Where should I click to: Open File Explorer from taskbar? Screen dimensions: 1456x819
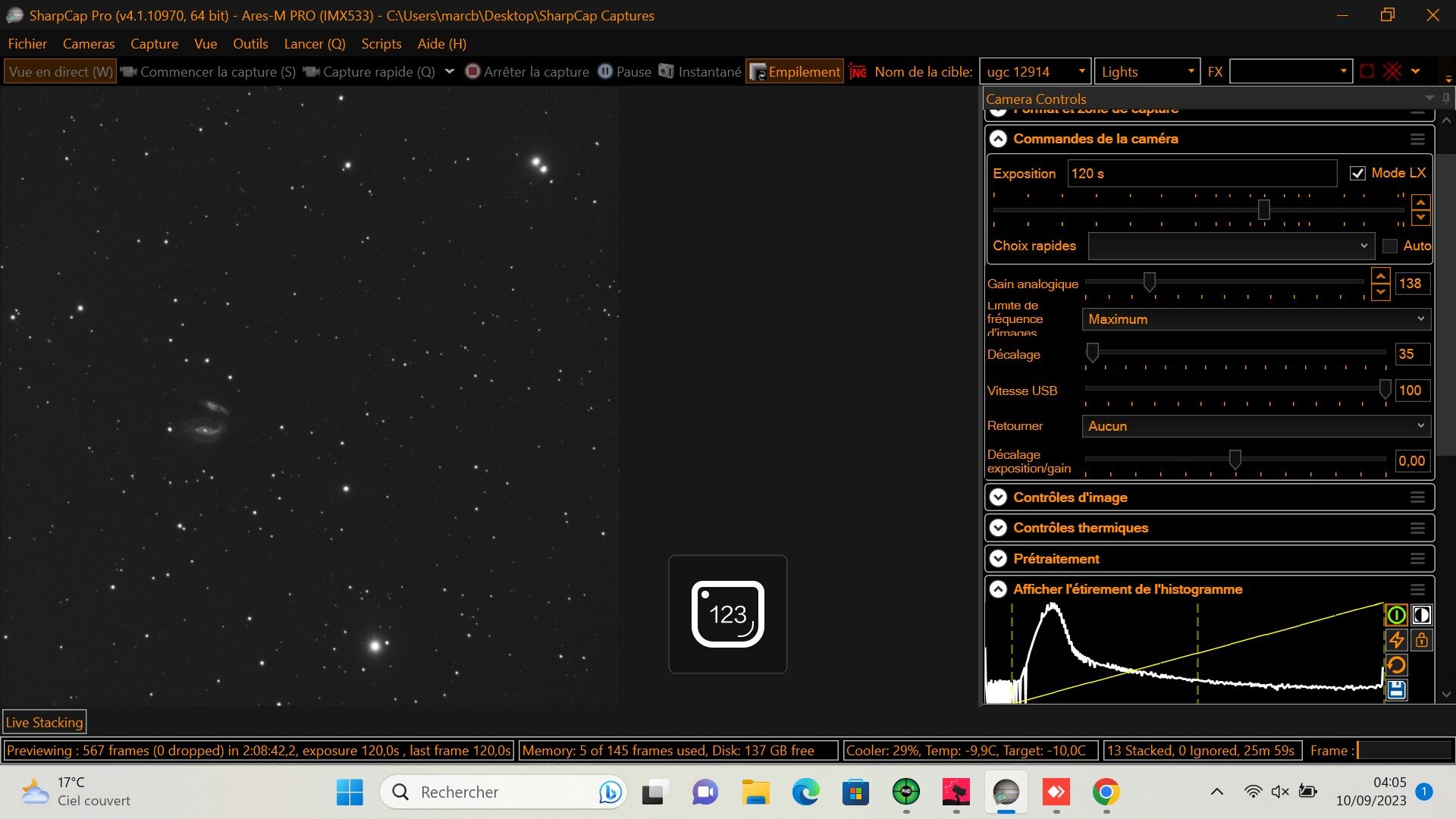(755, 792)
